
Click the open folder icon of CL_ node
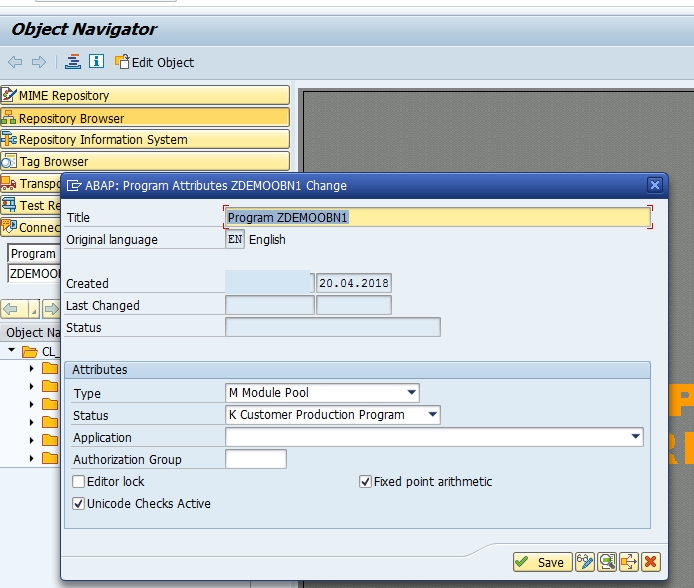30,352
